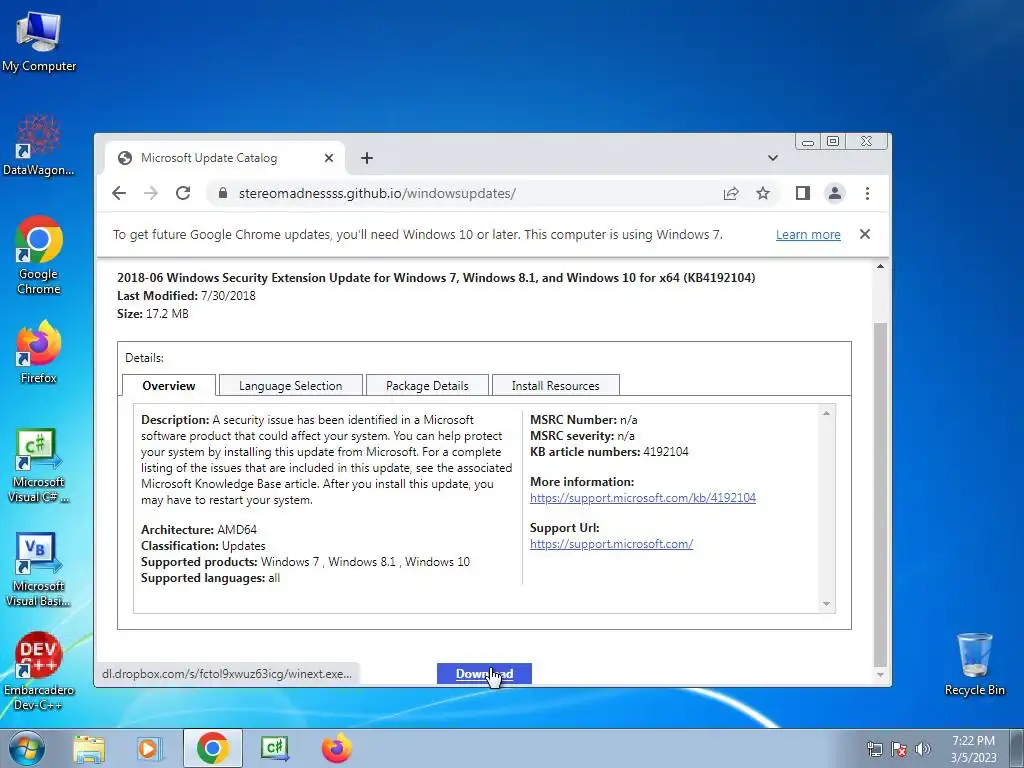
Task: Click the page vertical scrollbar thumb
Action: pyautogui.click(x=880, y=494)
